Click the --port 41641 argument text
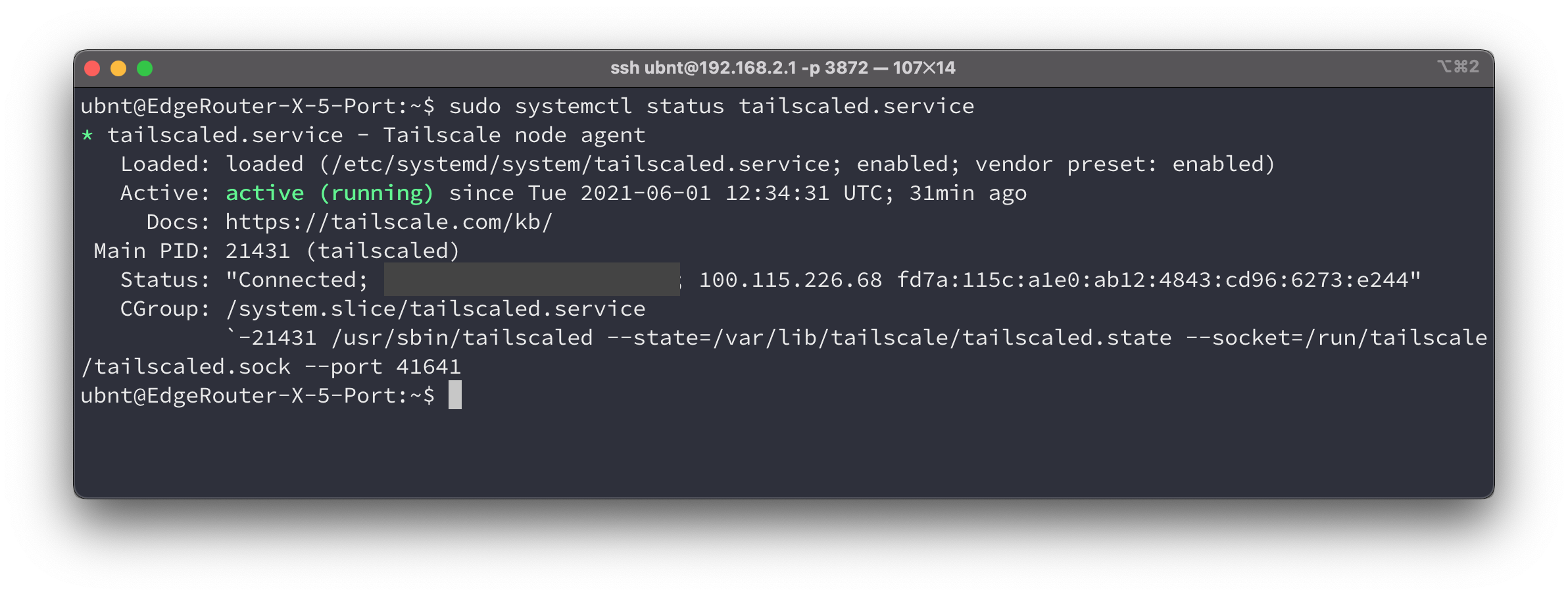This screenshot has width=1568, height=596. click(382, 367)
